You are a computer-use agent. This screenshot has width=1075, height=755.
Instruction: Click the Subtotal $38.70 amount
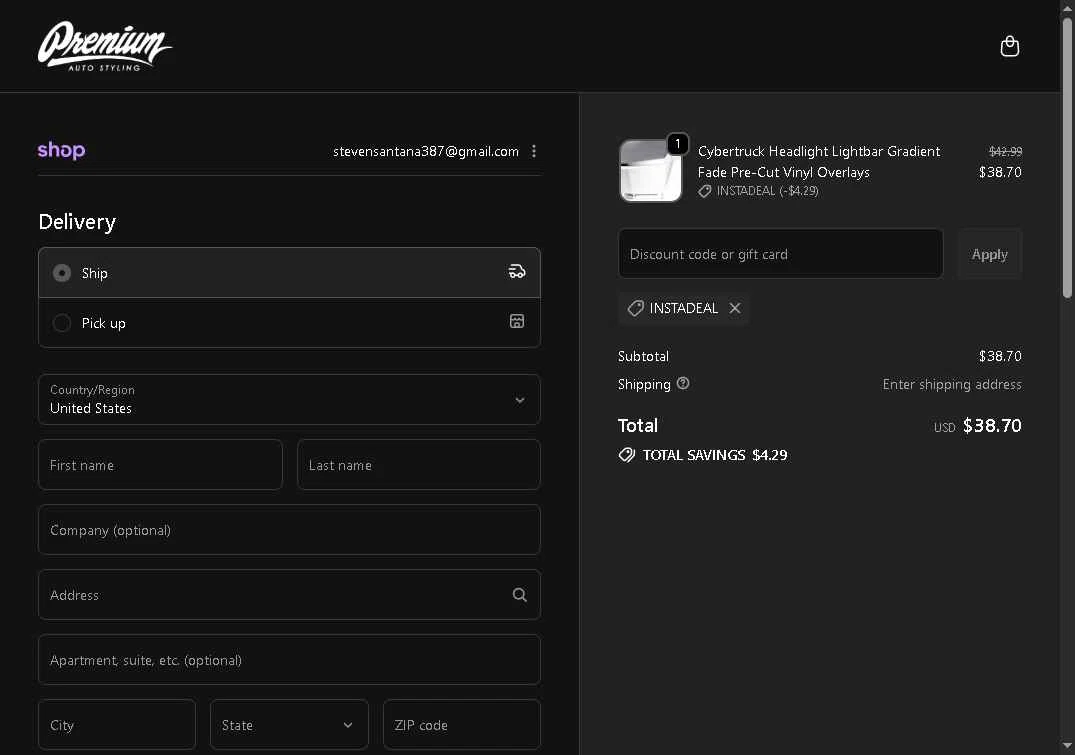(x=1000, y=356)
